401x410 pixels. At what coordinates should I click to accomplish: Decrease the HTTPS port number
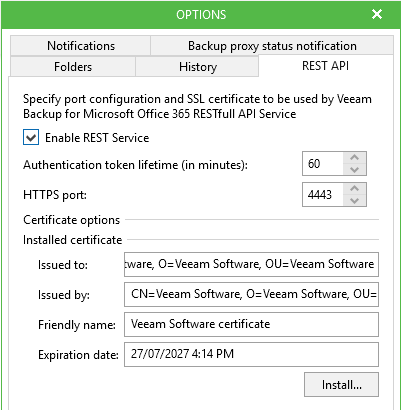tap(355, 200)
